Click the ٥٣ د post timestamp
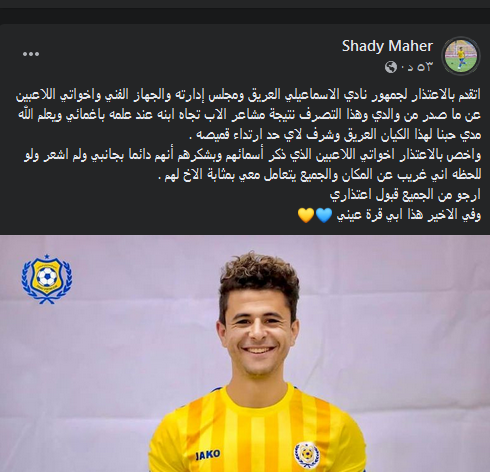This screenshot has width=490, height=472. pos(415,67)
